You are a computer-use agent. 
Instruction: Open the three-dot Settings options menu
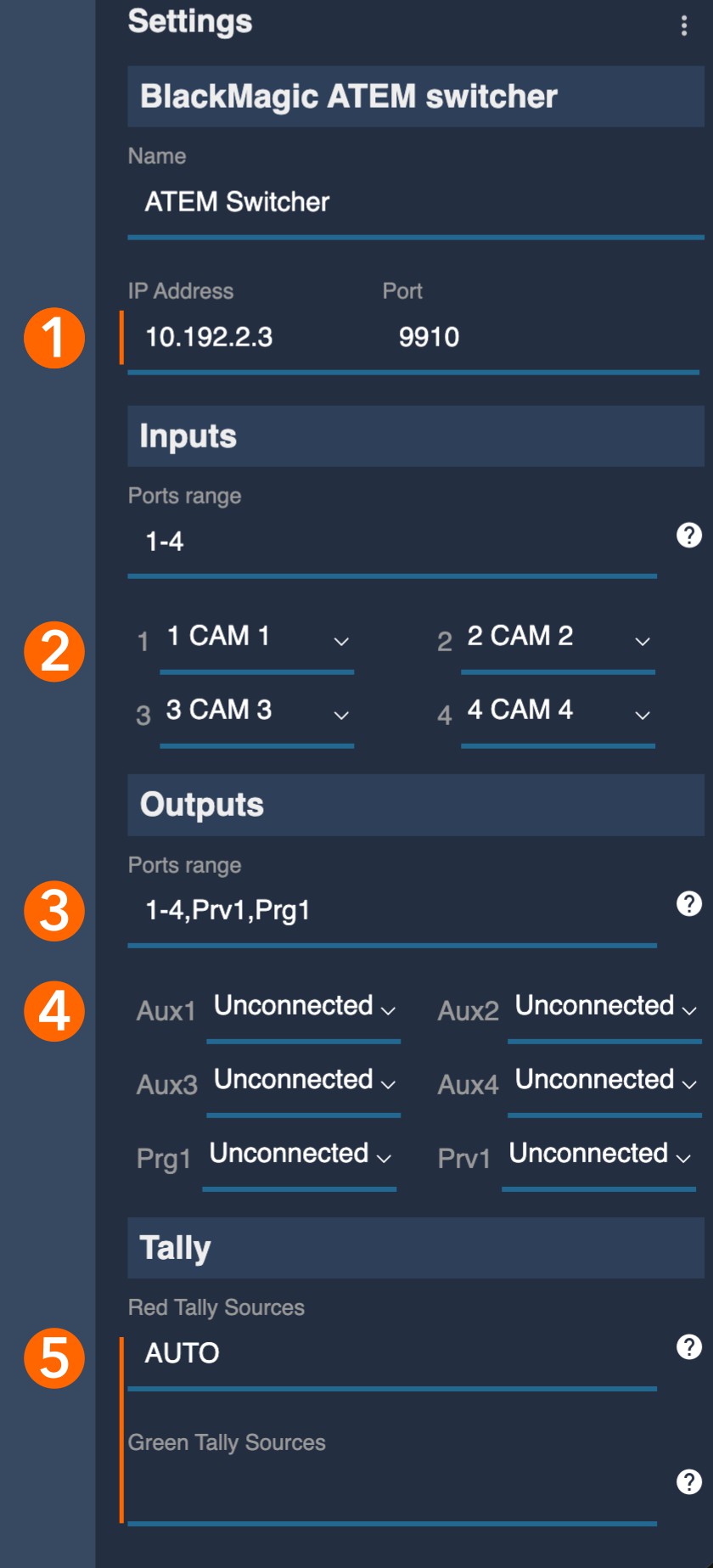pyautogui.click(x=684, y=25)
